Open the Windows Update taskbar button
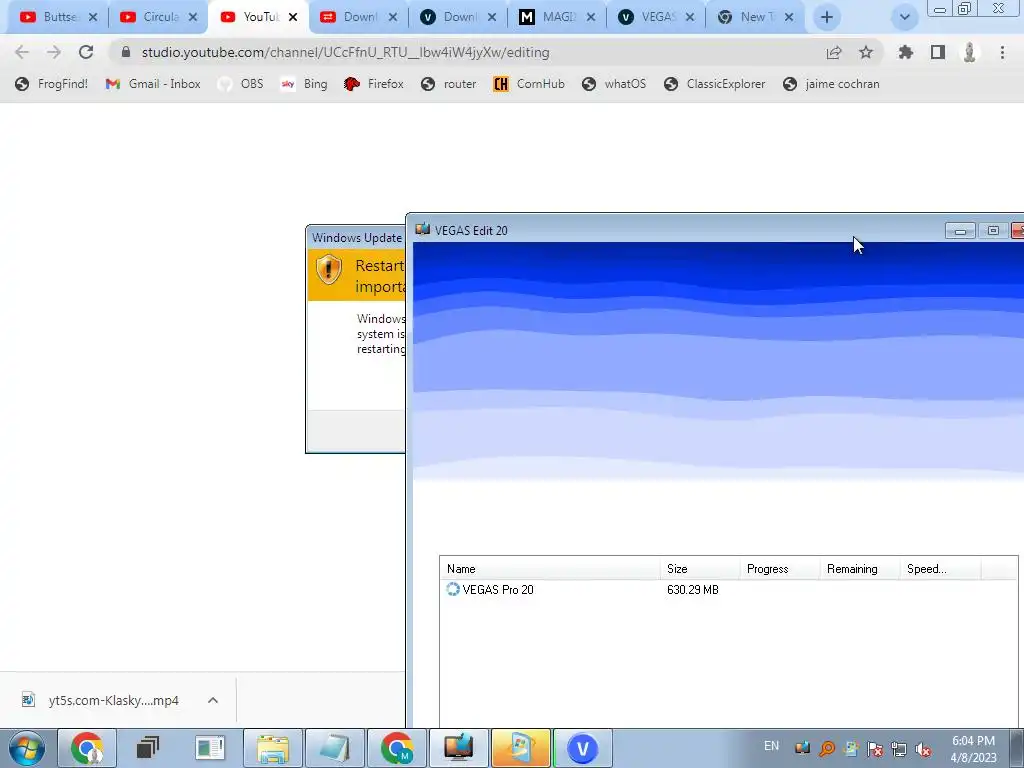 click(520, 748)
